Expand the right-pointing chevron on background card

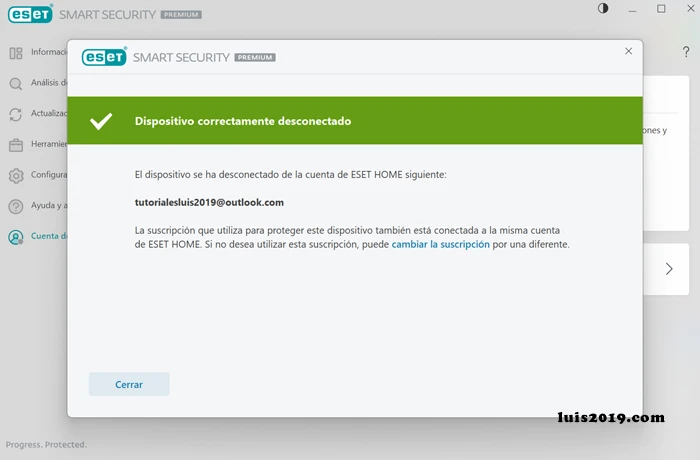[x=669, y=269]
